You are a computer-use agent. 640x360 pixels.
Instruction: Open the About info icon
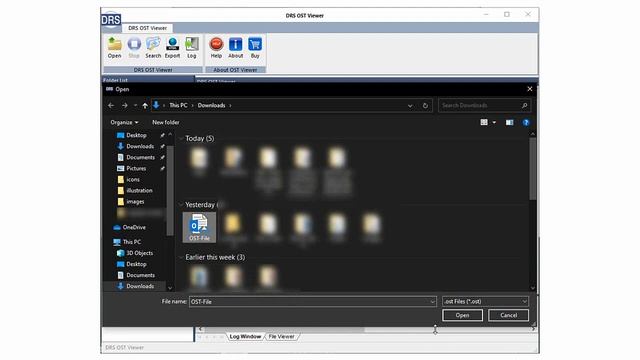tap(236, 47)
